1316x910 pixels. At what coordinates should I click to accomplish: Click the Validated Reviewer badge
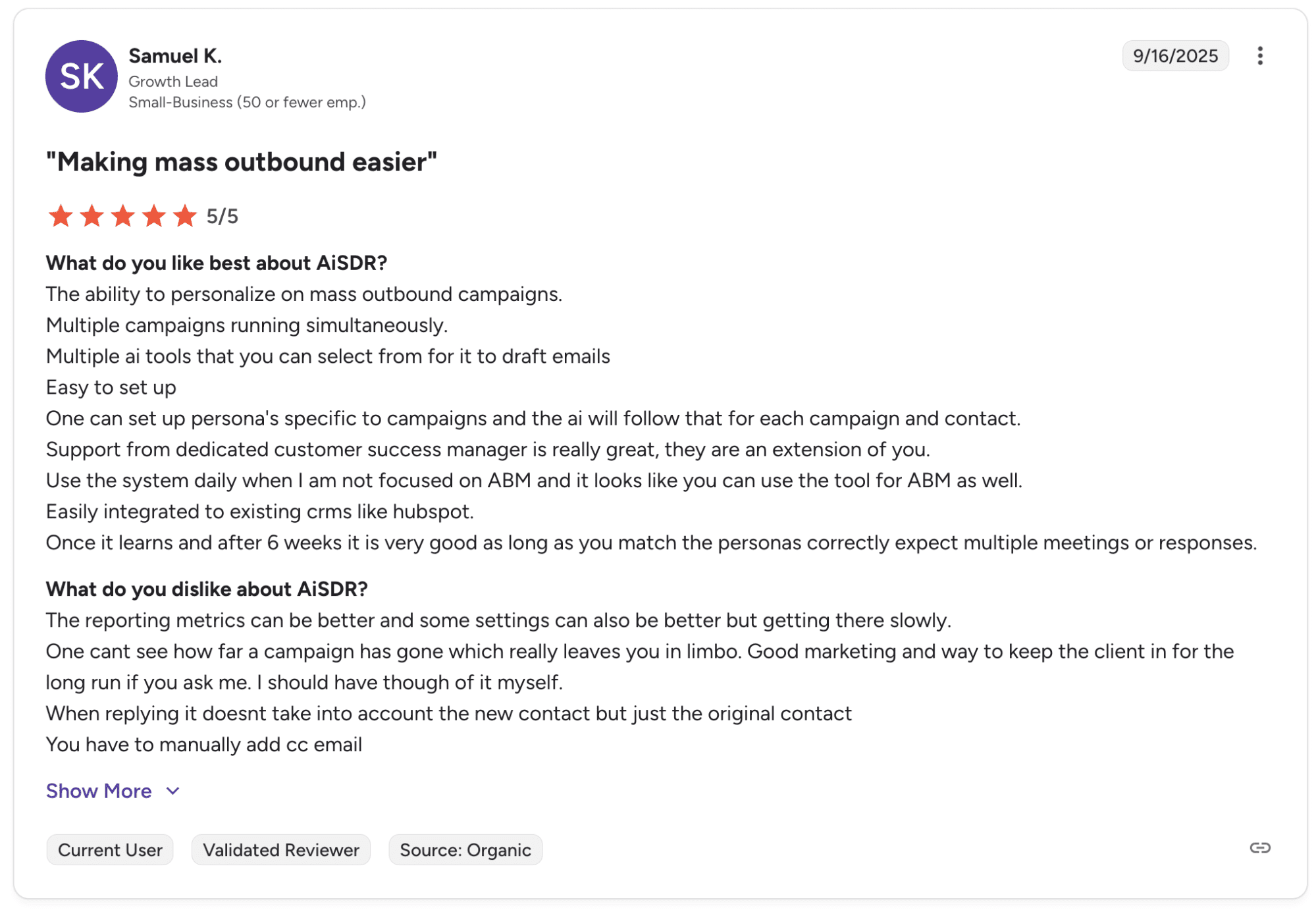coord(280,849)
